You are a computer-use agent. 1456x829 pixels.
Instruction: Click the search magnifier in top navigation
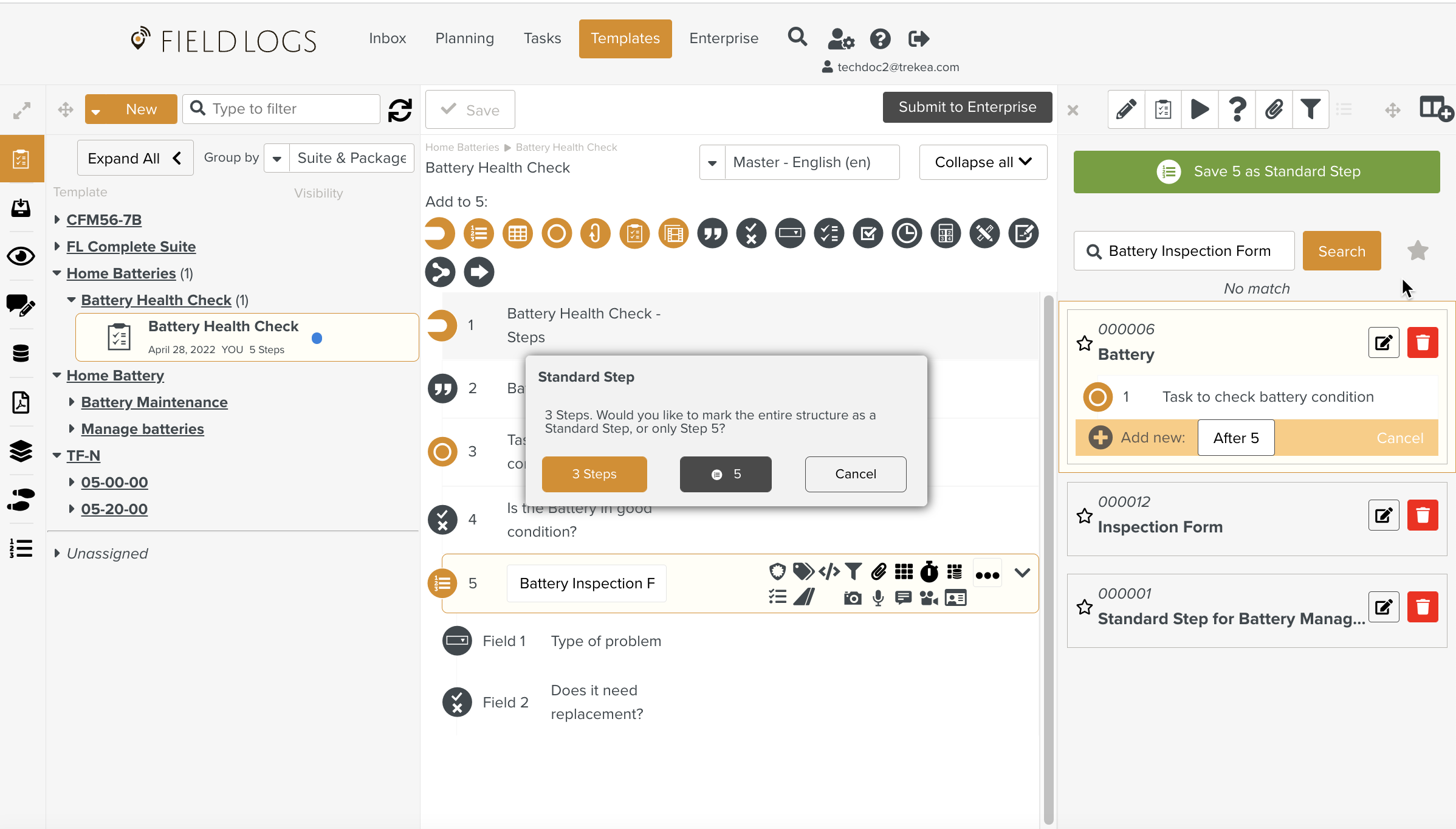tap(797, 38)
